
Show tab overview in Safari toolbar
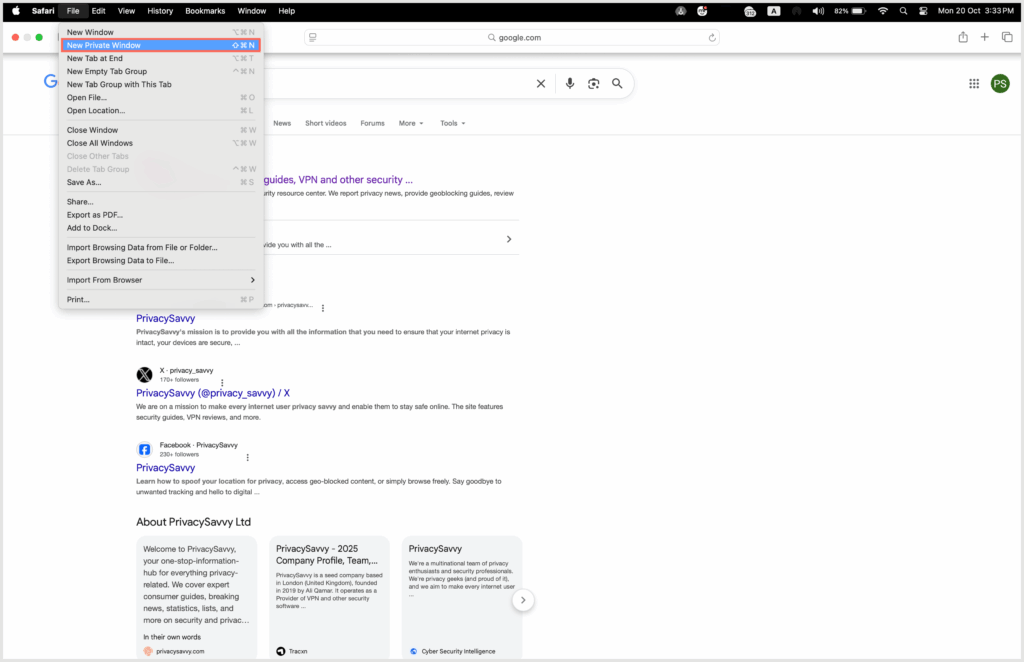click(1006, 37)
